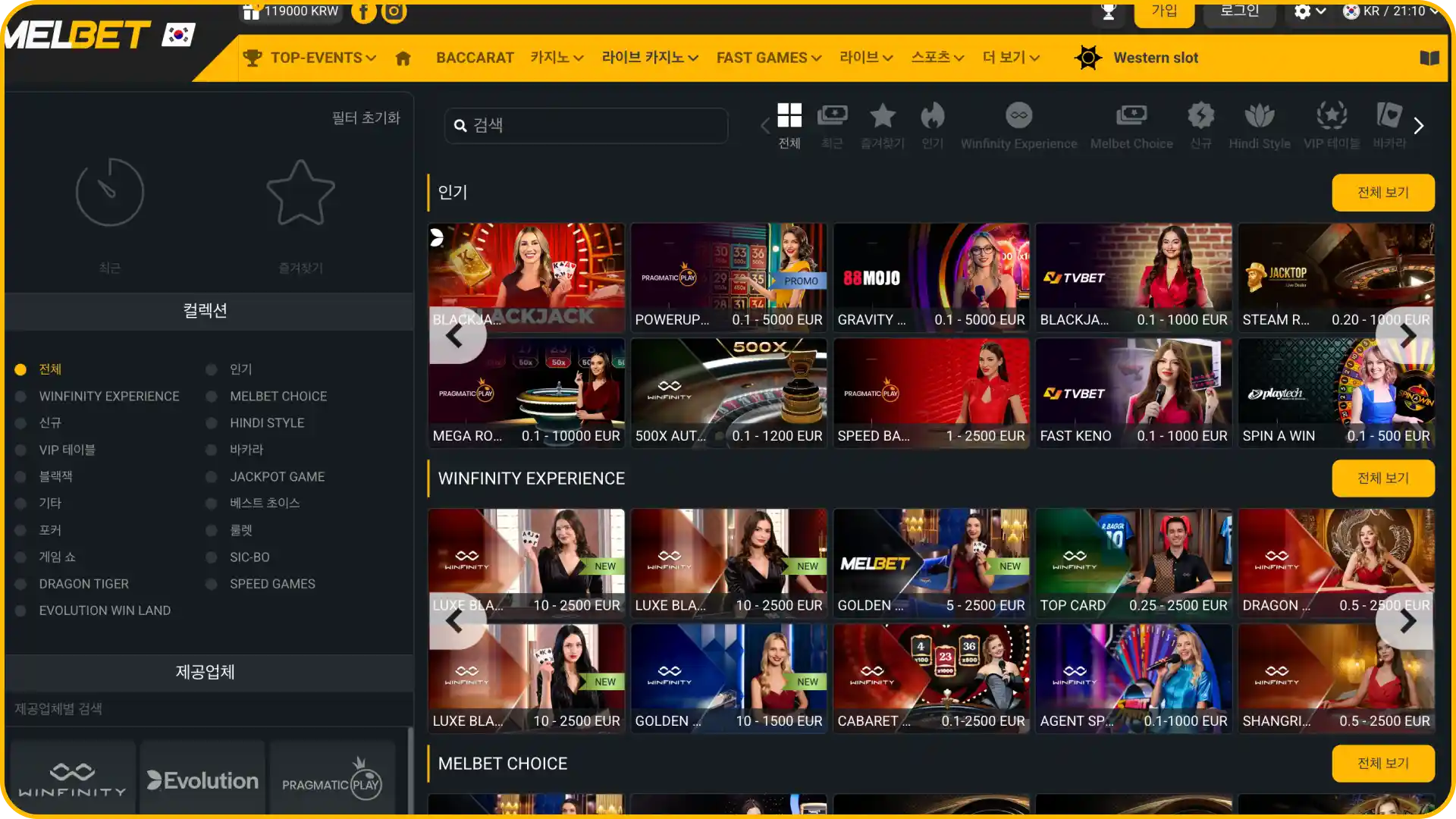Select the JACKPOT GAME collection radio
Viewport: 1456px width, 819px height.
pyautogui.click(x=212, y=477)
